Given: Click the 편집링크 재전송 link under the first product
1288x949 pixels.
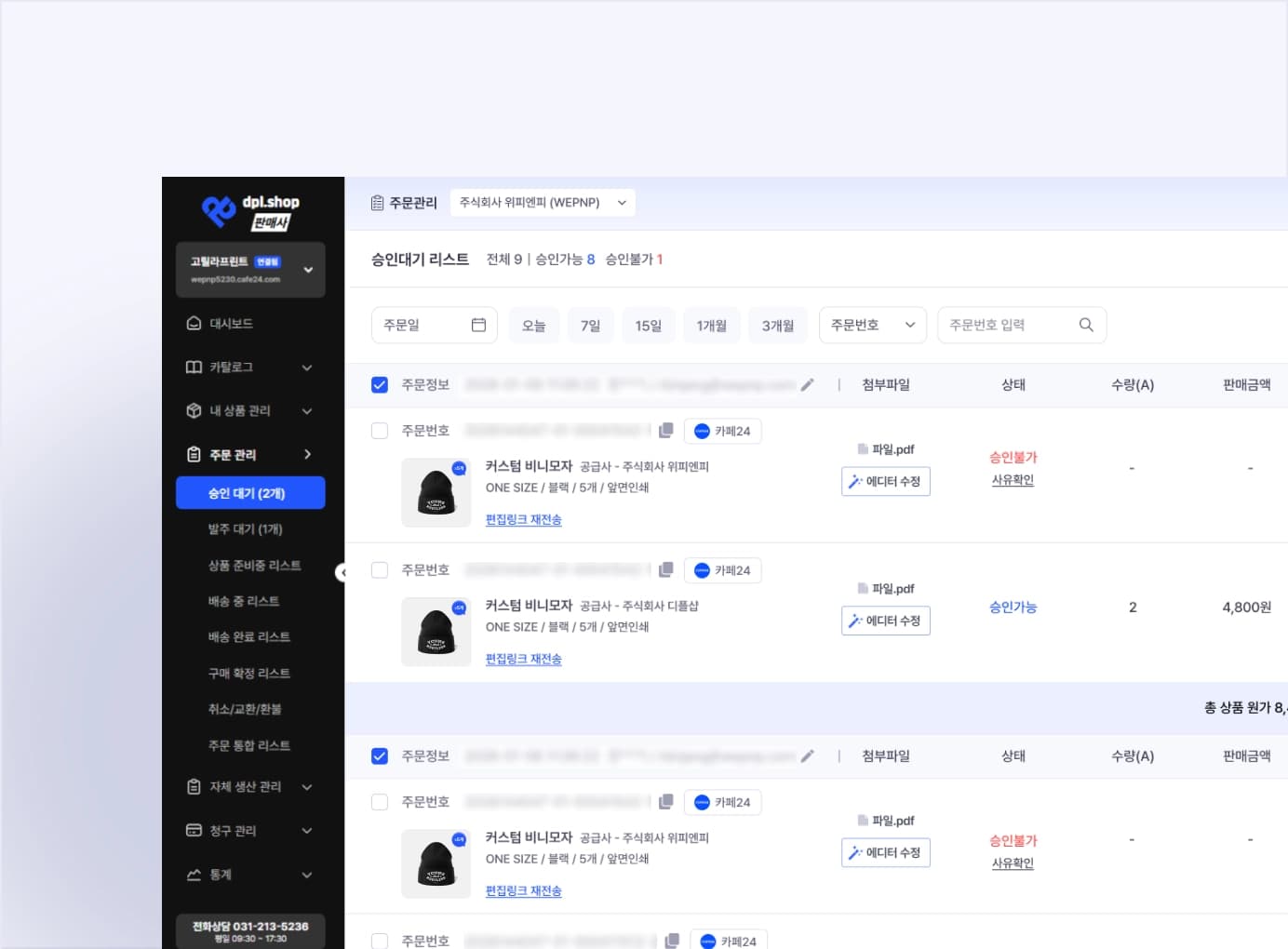Looking at the screenshot, I should pyautogui.click(x=524, y=519).
